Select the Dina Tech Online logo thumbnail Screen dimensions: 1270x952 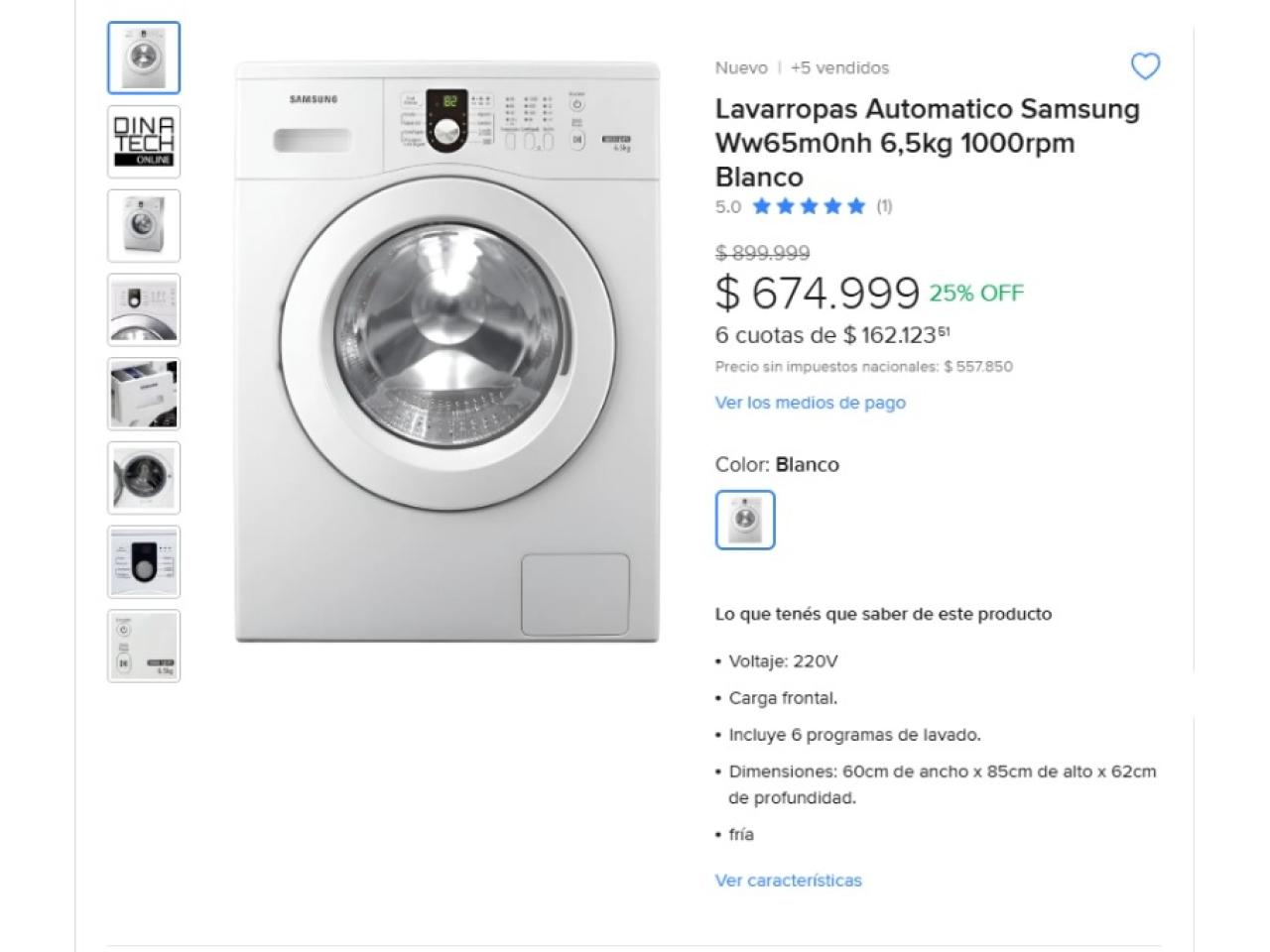tap(144, 142)
